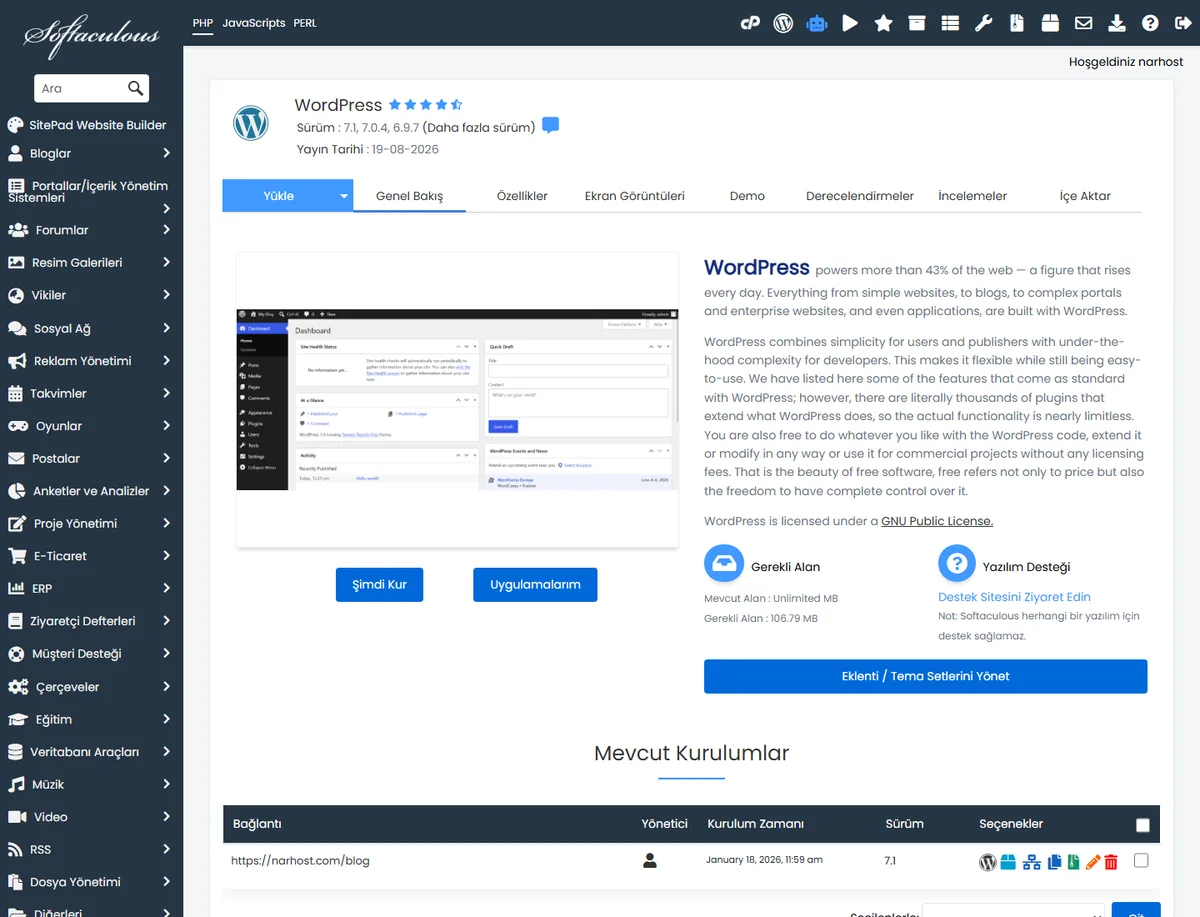Screen dimensions: 1200x917
Task: Open the cPanel icon in top toolbar
Action: [x=750, y=23]
